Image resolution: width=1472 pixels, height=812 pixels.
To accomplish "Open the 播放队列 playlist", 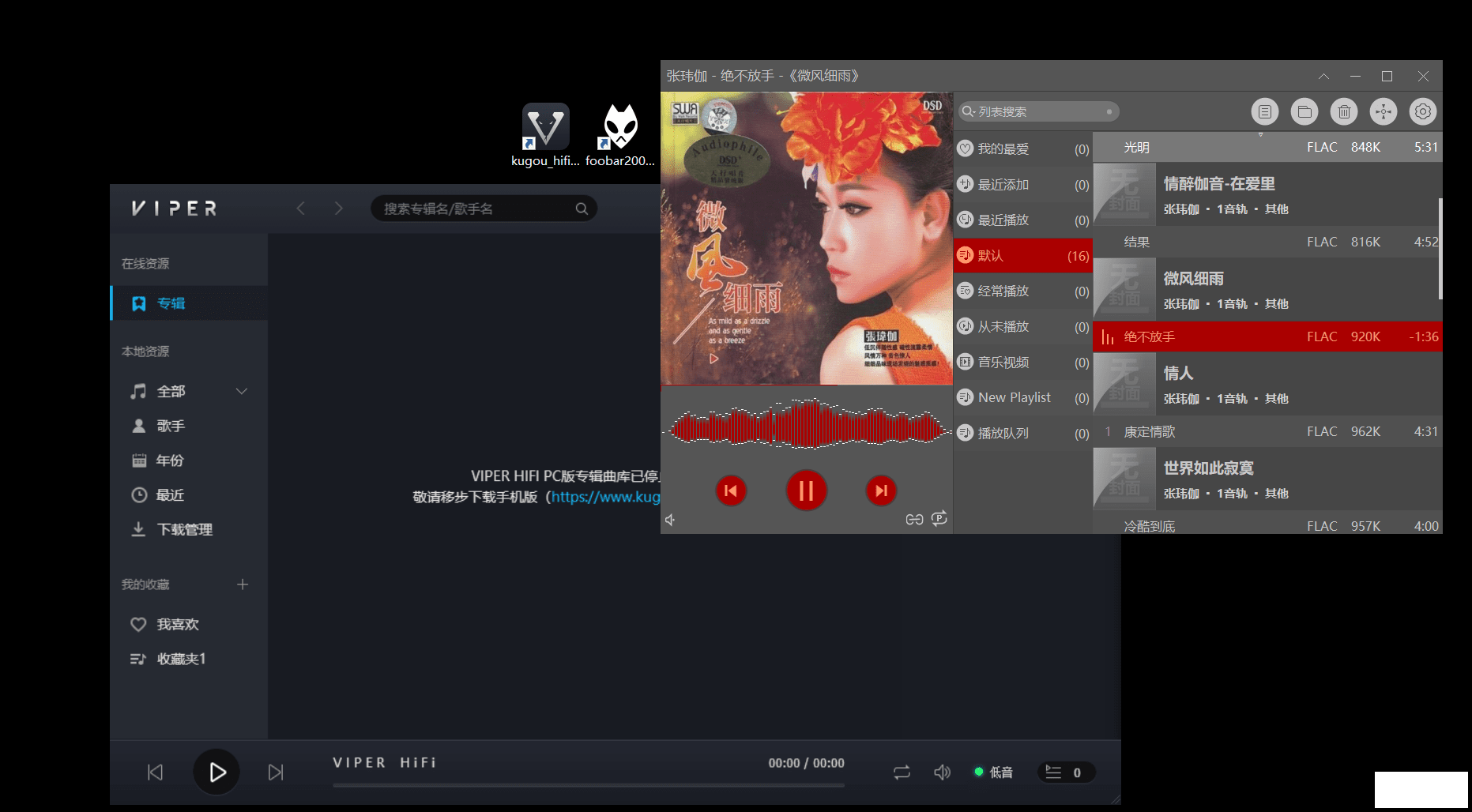I will click(x=1023, y=433).
